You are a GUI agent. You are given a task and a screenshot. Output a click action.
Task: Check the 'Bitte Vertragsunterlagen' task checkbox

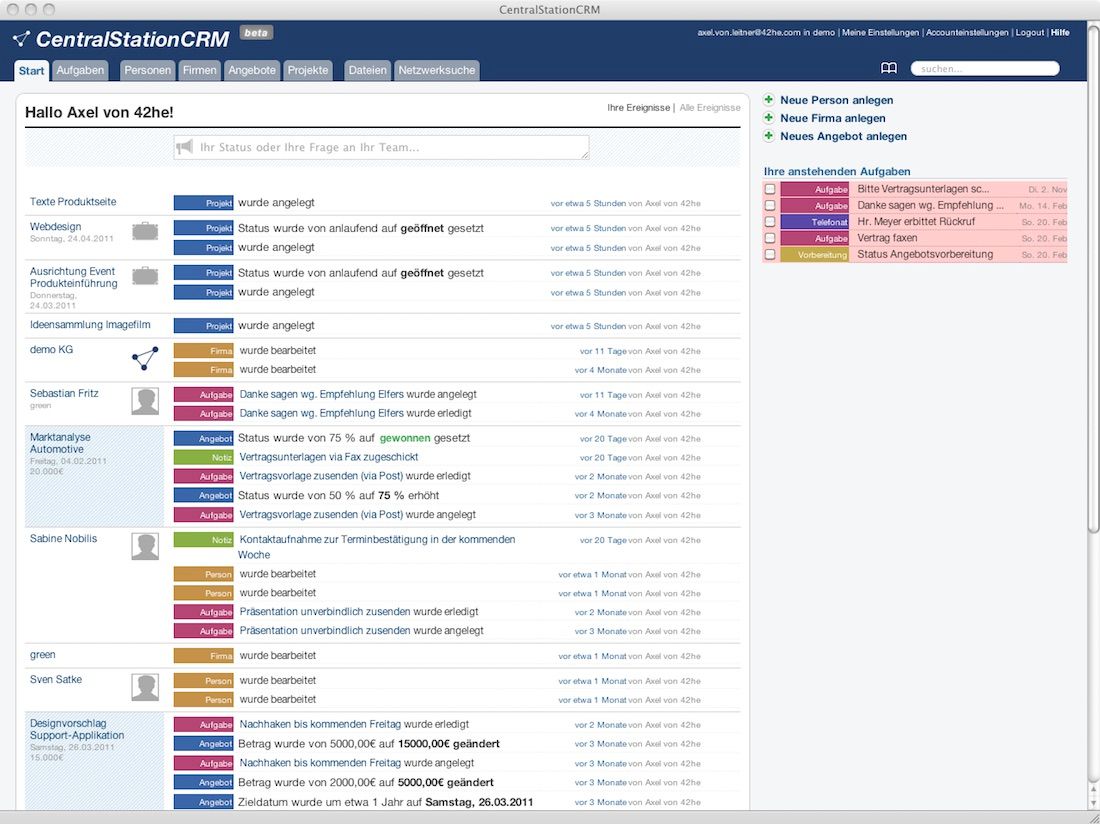770,189
